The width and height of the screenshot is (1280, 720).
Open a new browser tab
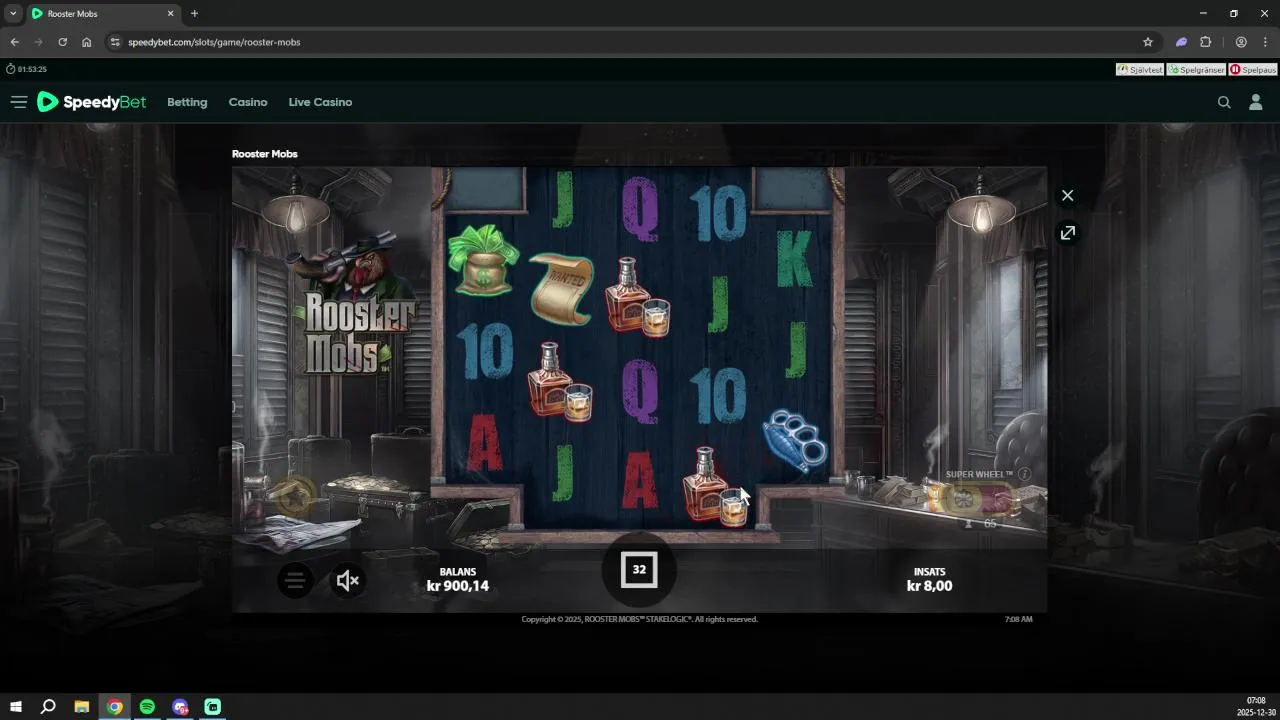[194, 14]
